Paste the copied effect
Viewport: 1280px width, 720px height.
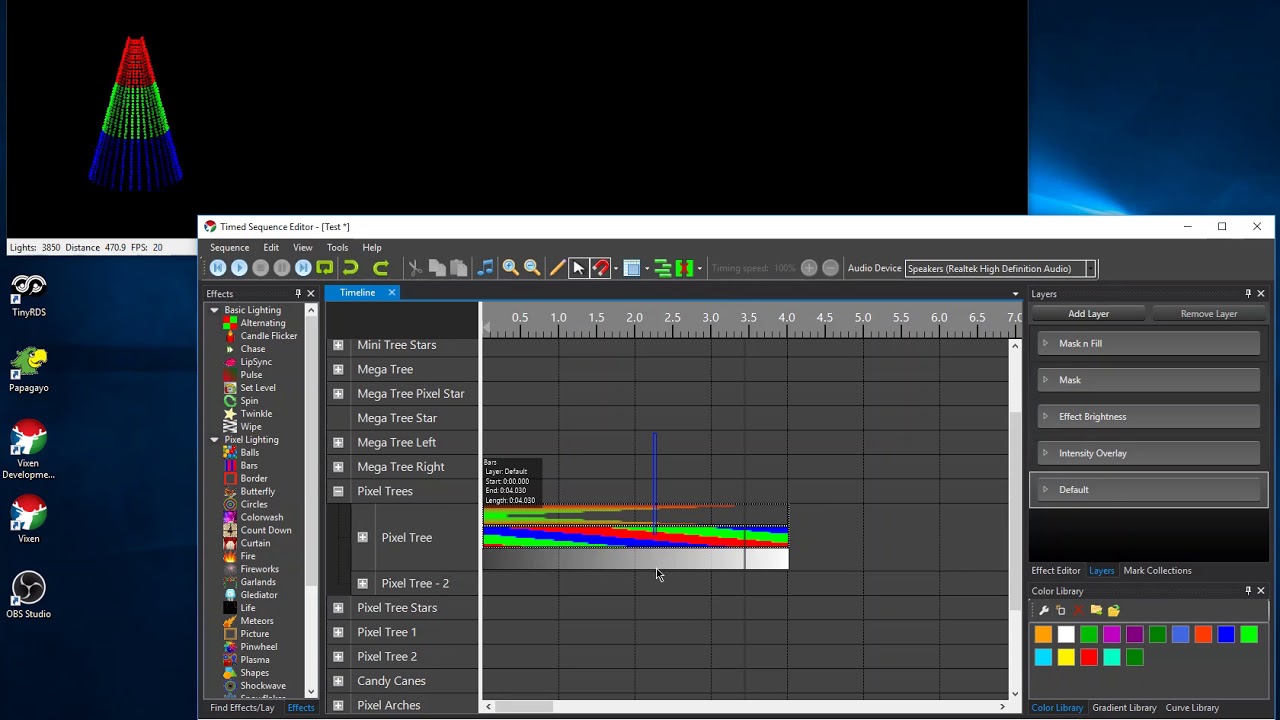459,268
